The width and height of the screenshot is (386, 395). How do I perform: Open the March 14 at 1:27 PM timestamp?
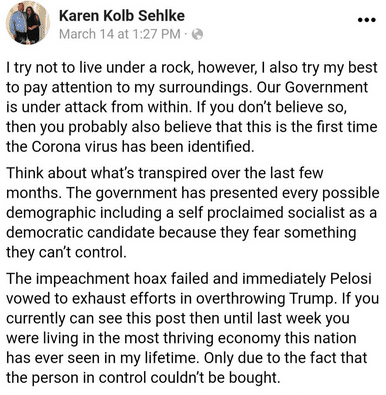click(120, 34)
